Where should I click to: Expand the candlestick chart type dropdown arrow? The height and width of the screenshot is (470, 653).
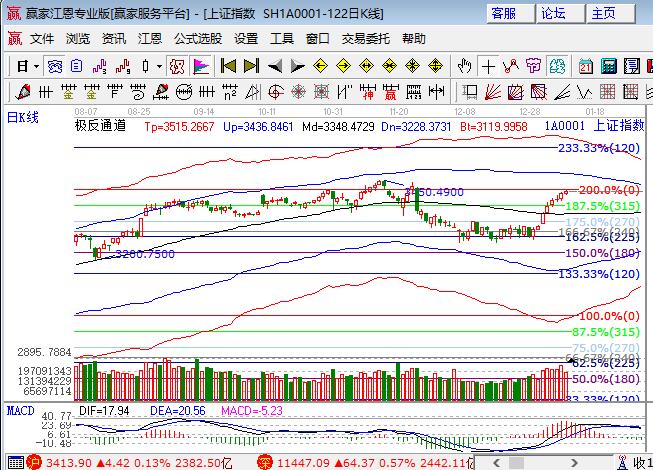pyautogui.click(x=159, y=67)
